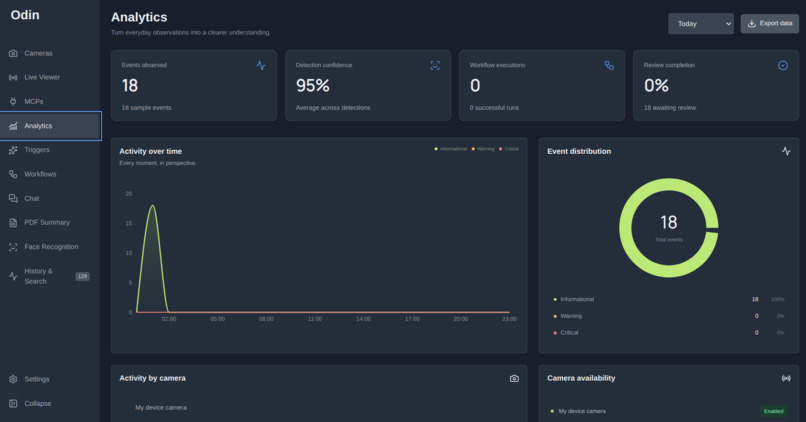Click the 18 awaiting review text
806x422 pixels.
[670, 108]
